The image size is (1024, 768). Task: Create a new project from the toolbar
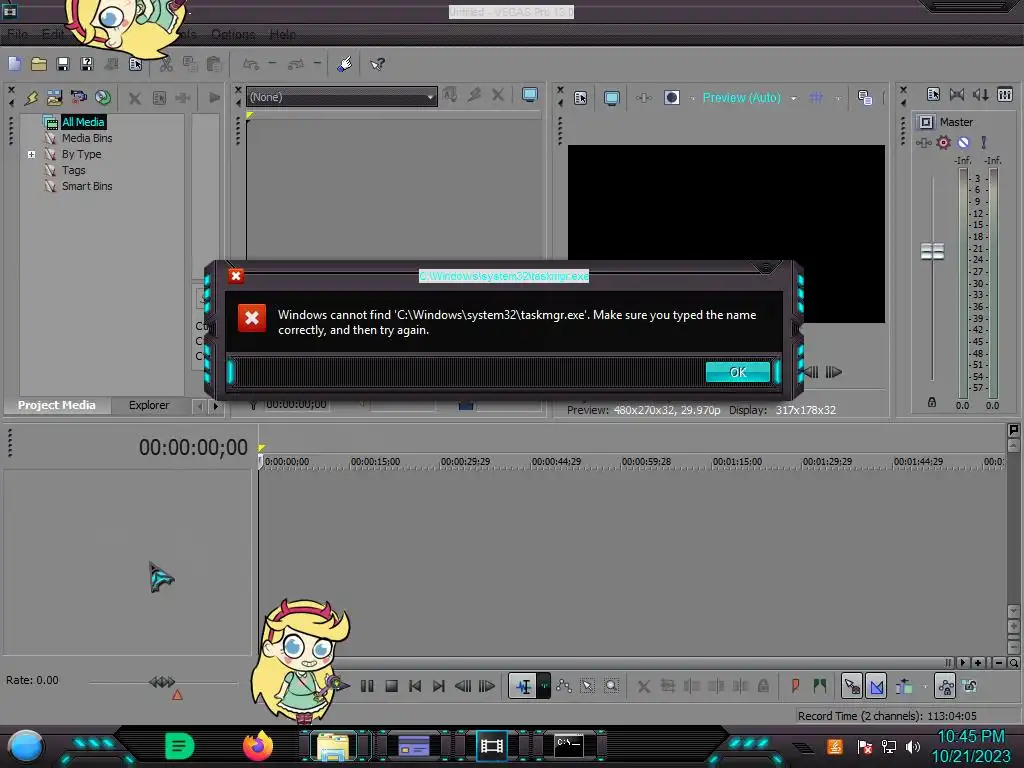[x=14, y=64]
